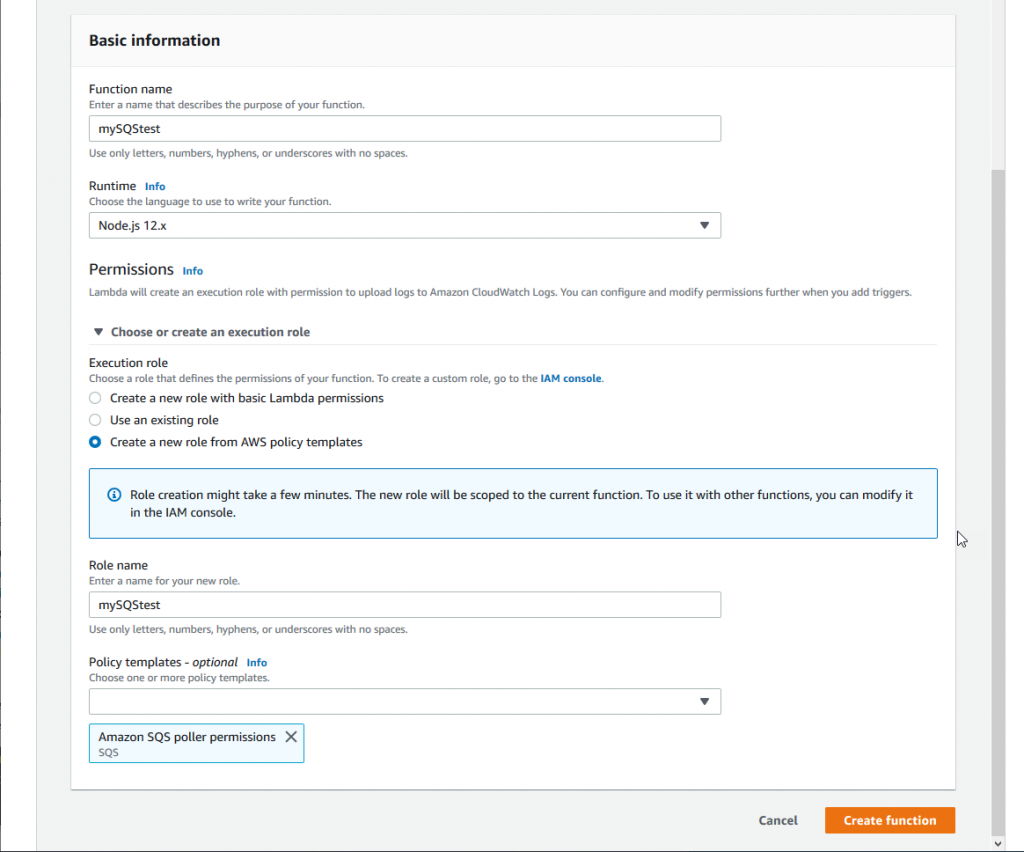Click the Info icon beside Permissions
The image size is (1024, 852).
[192, 270]
